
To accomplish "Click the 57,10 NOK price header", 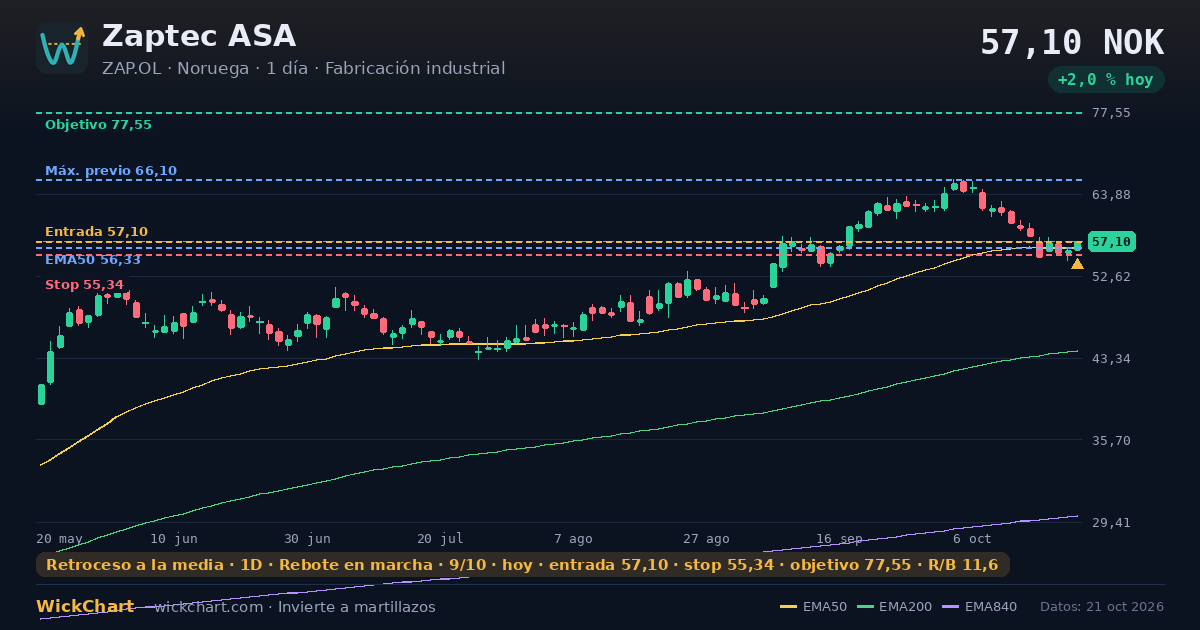I will (1072, 43).
